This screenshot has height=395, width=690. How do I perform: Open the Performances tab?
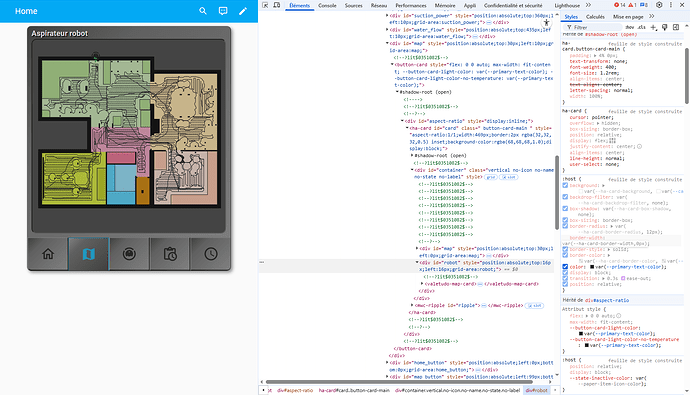coord(411,5)
